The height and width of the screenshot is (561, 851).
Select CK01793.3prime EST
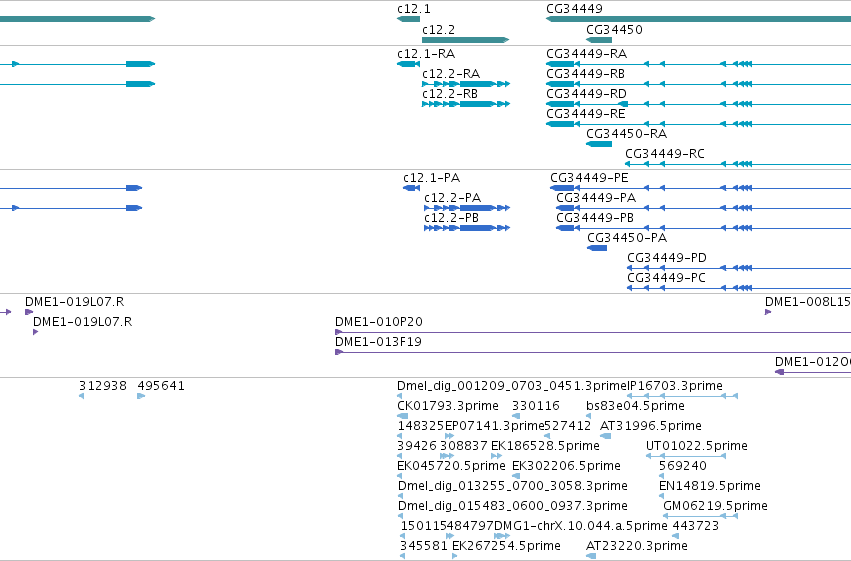click(x=448, y=406)
